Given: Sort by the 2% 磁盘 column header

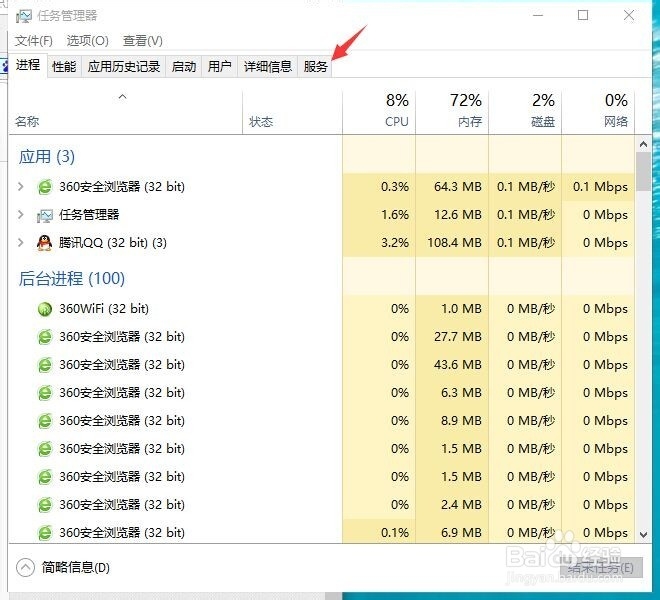Looking at the screenshot, I should coord(525,112).
